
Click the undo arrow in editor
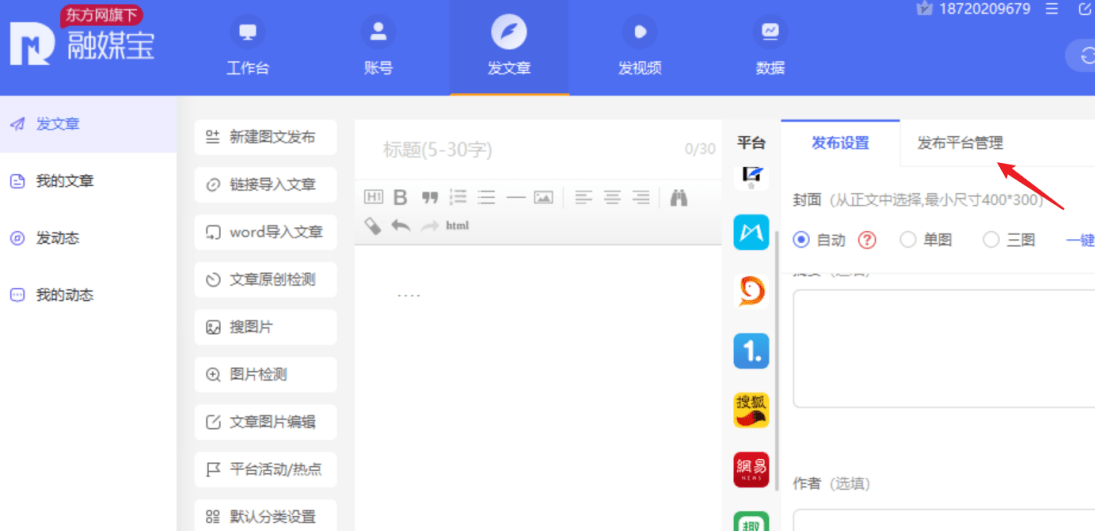tap(401, 226)
